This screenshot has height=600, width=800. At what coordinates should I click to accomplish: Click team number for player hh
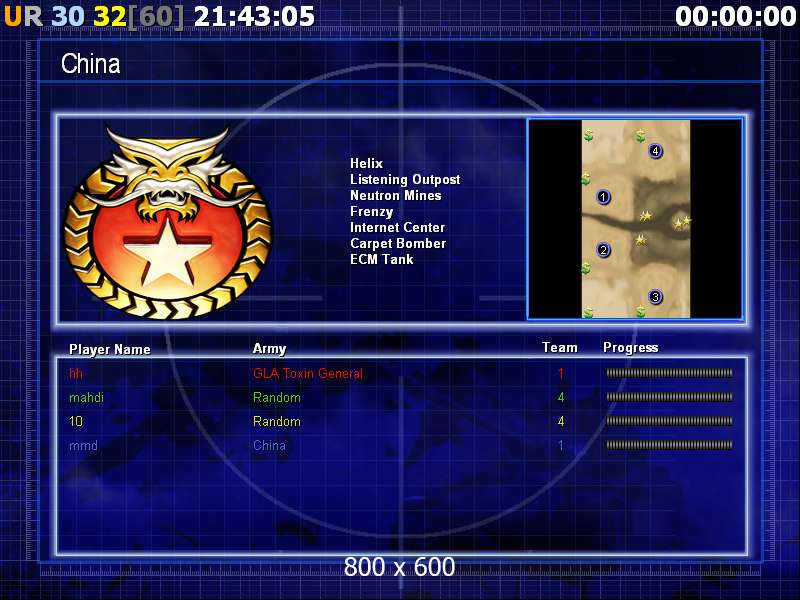pyautogui.click(x=561, y=373)
